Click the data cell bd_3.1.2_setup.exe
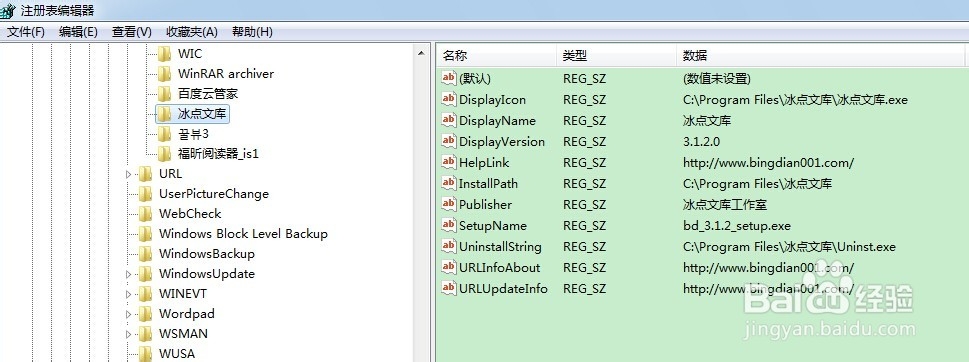The width and height of the screenshot is (969, 362). [737, 225]
